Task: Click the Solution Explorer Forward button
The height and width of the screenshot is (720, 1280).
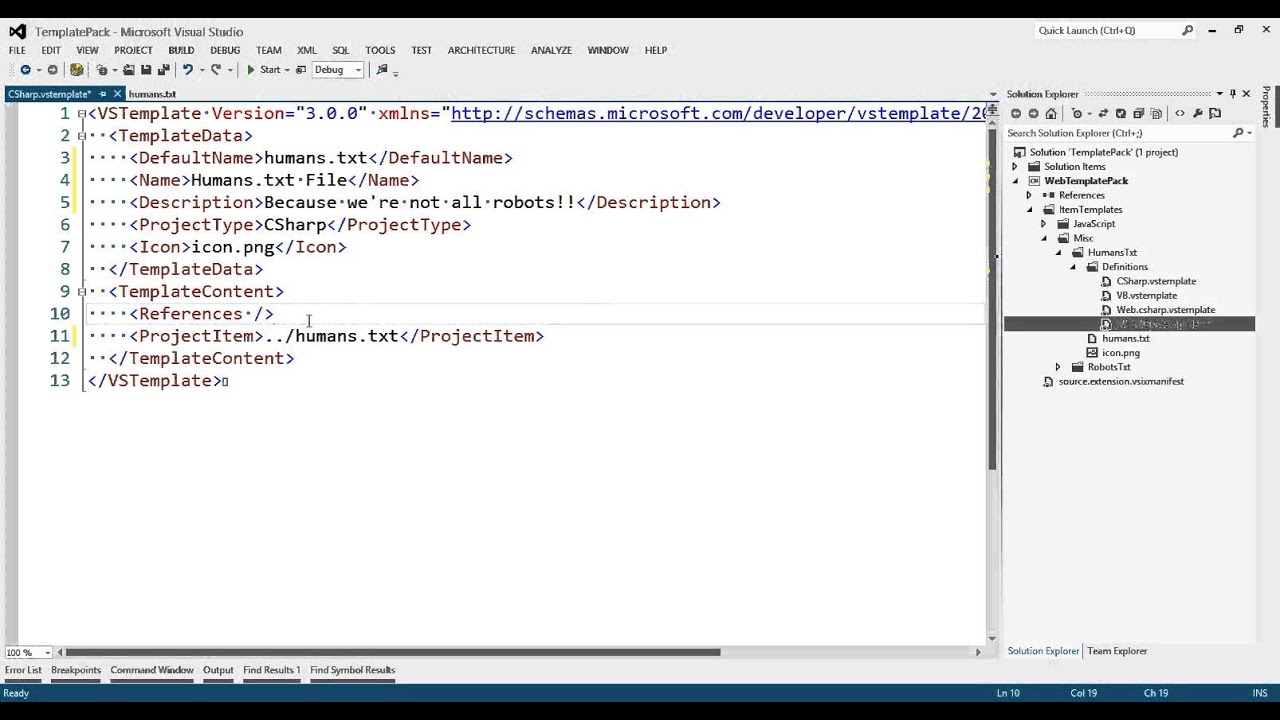Action: point(1033,113)
